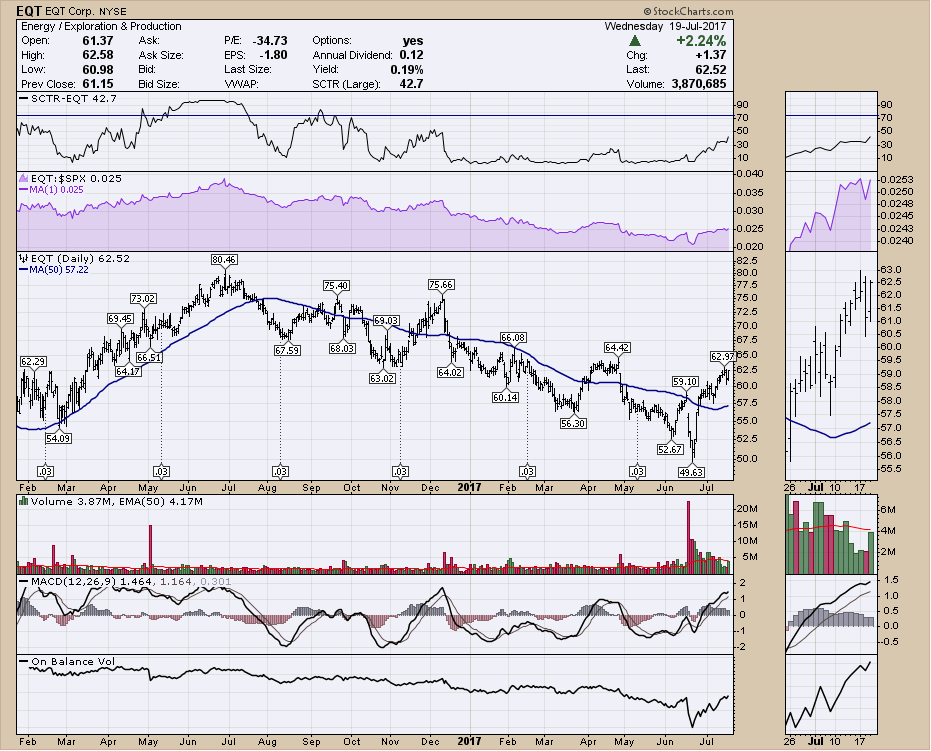Click the 20M volume axis label
Image resolution: width=931 pixels, height=751 pixels.
click(747, 509)
